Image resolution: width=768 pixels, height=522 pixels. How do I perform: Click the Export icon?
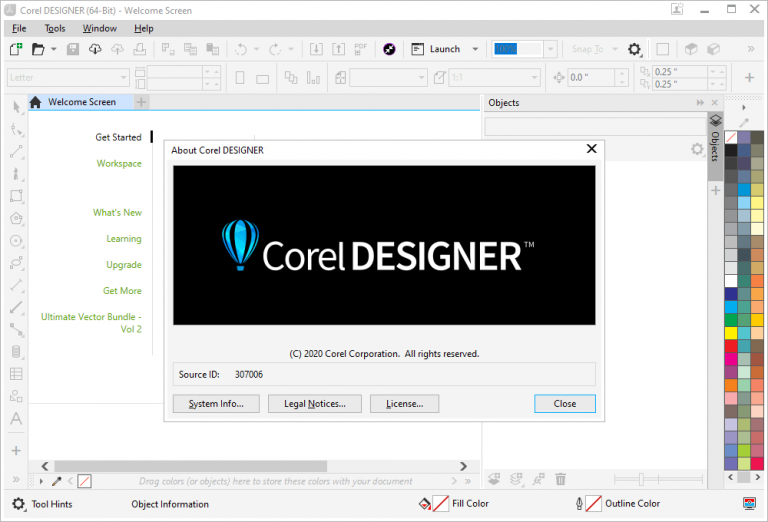[x=338, y=49]
